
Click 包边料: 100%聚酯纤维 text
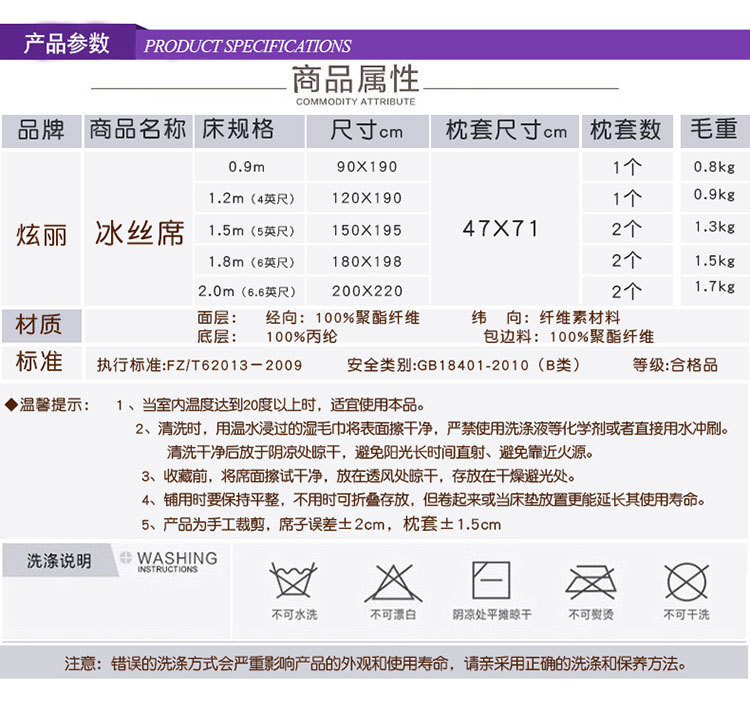(x=569, y=336)
